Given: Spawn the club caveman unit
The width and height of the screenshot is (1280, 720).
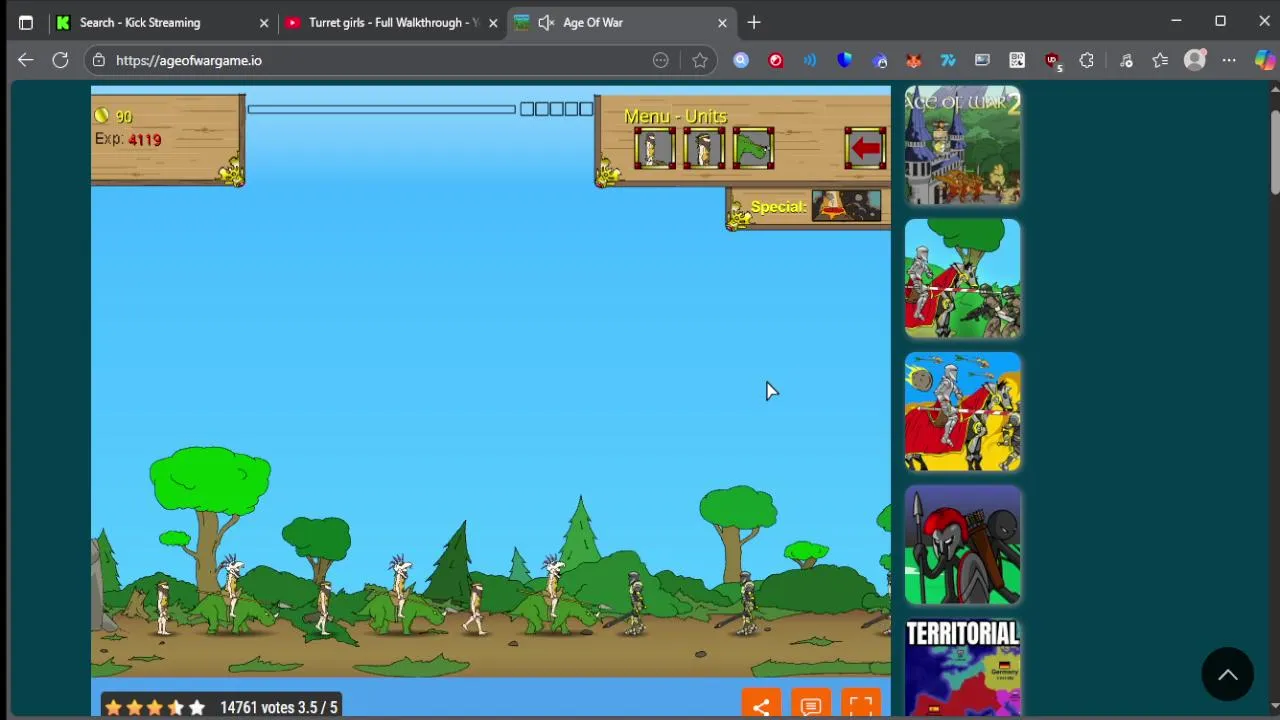Looking at the screenshot, I should click(655, 148).
